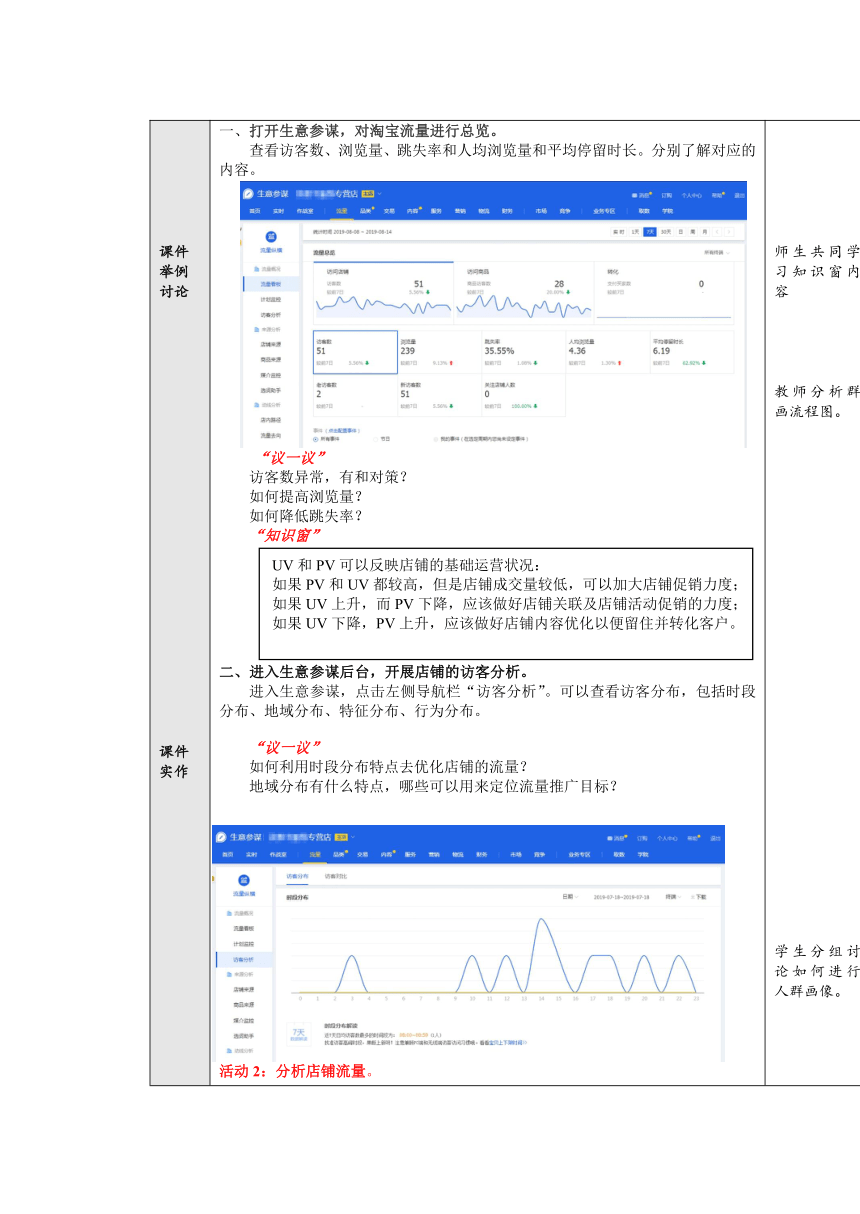Click the 生意参谋 logo in the 流量总览 screenshot
The height and width of the screenshot is (1214, 860).
pyautogui.click(x=248, y=193)
